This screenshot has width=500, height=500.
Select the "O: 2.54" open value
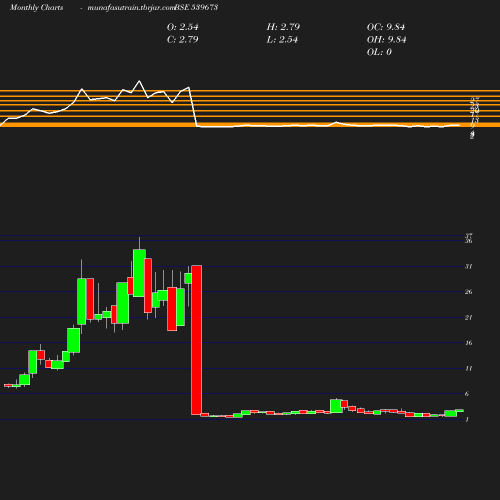(x=183, y=27)
